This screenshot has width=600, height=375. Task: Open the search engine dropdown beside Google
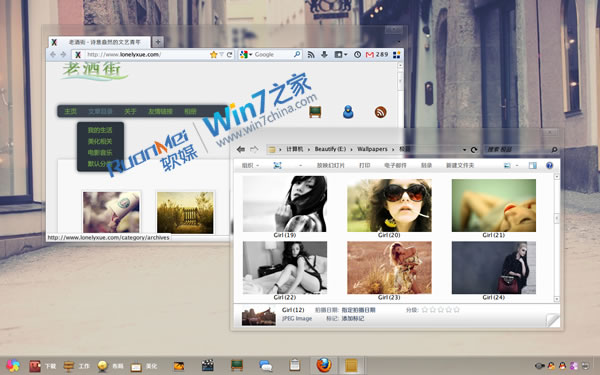pyautogui.click(x=251, y=55)
